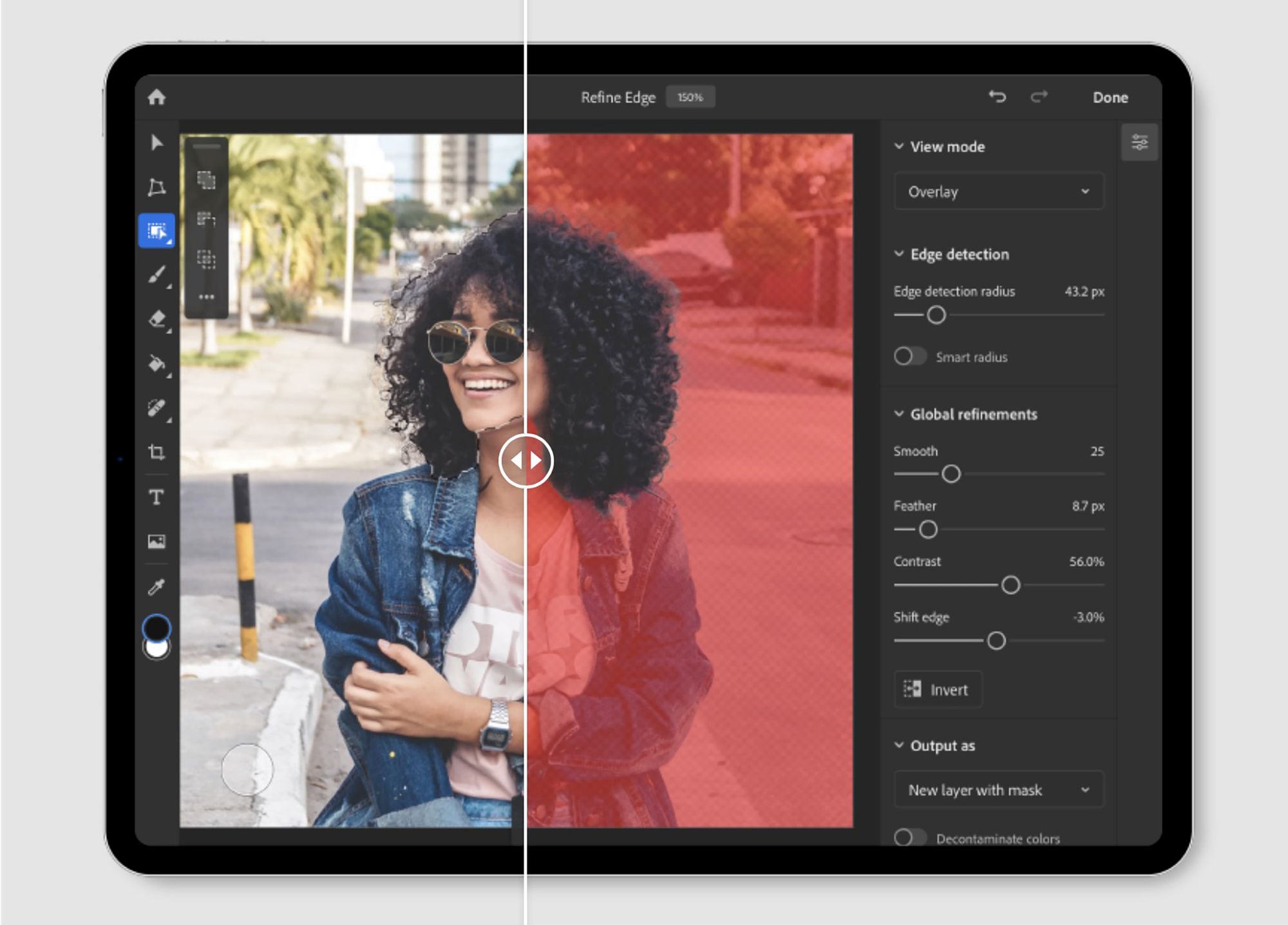This screenshot has width=1288, height=925.
Task: Choose the intersect selection mode icon
Action: pos(206,259)
